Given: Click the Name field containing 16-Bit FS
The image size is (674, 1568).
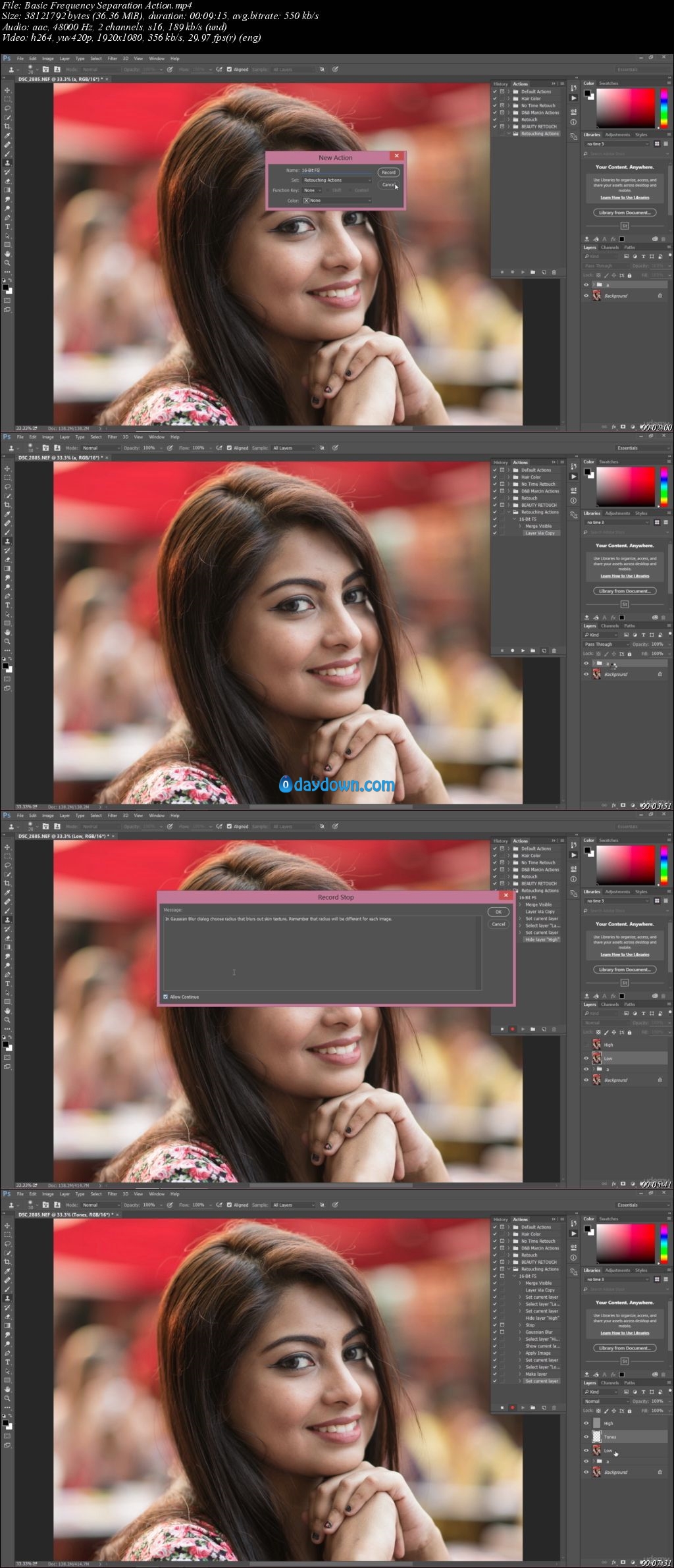Looking at the screenshot, I should (337, 170).
